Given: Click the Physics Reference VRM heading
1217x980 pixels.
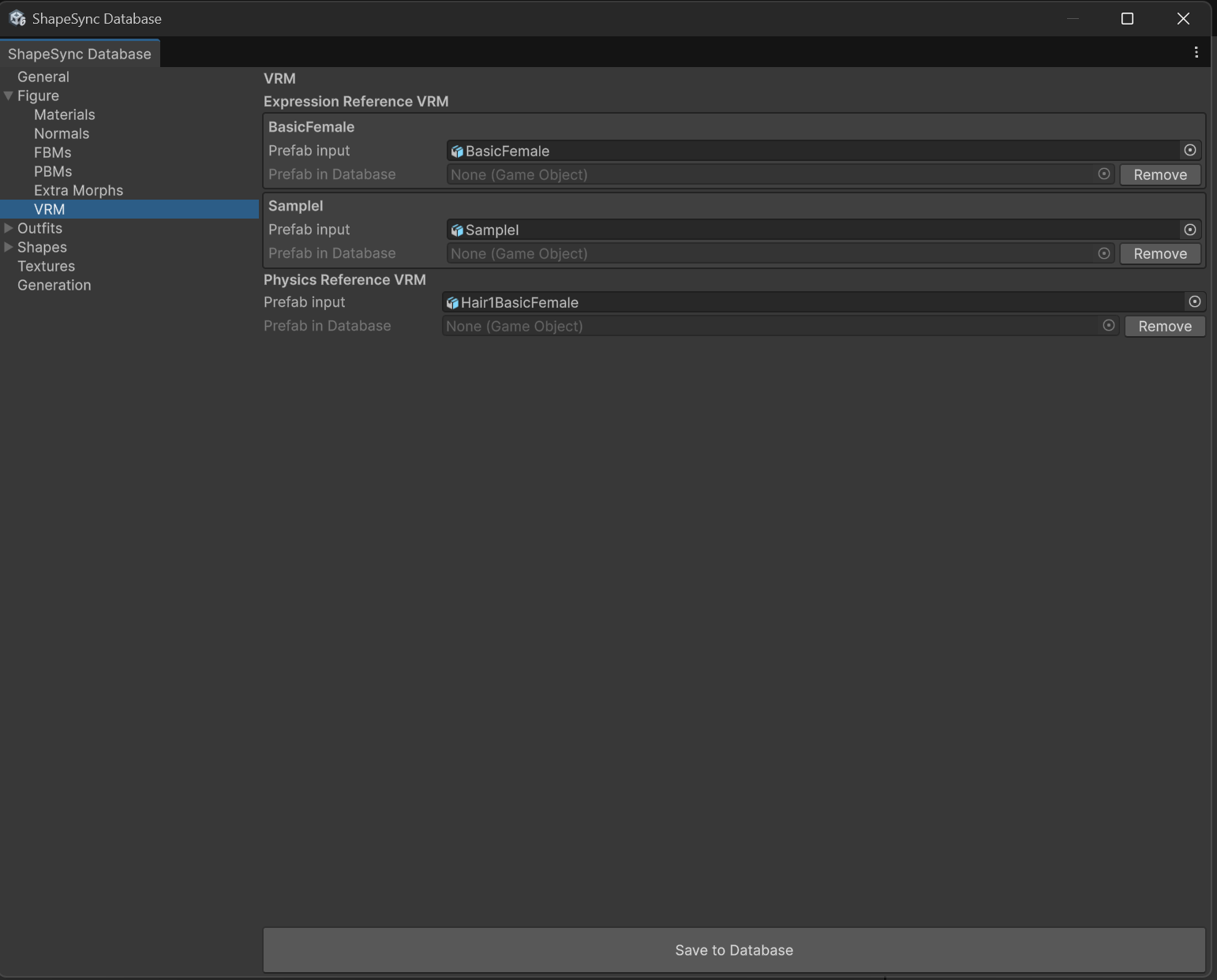Looking at the screenshot, I should [x=345, y=279].
